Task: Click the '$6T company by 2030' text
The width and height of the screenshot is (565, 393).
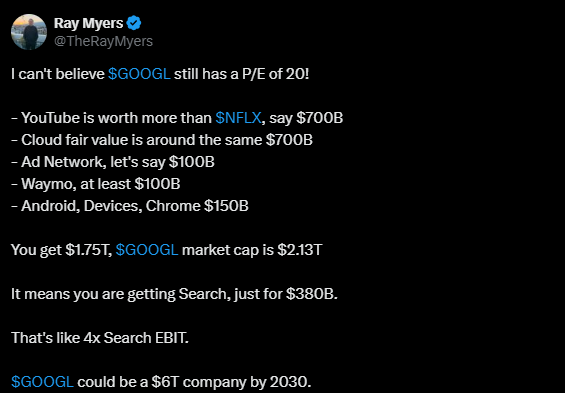Action: tap(194, 382)
